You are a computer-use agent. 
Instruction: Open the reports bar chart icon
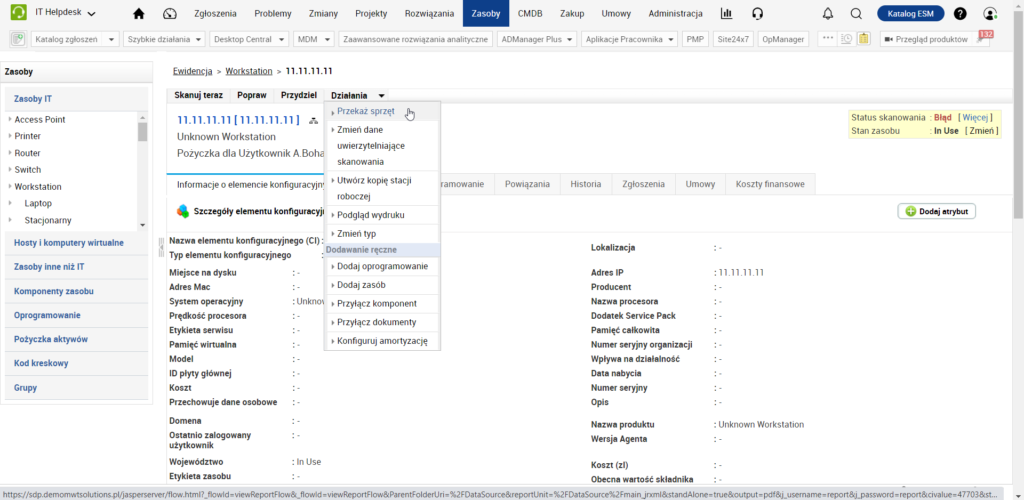click(x=726, y=13)
